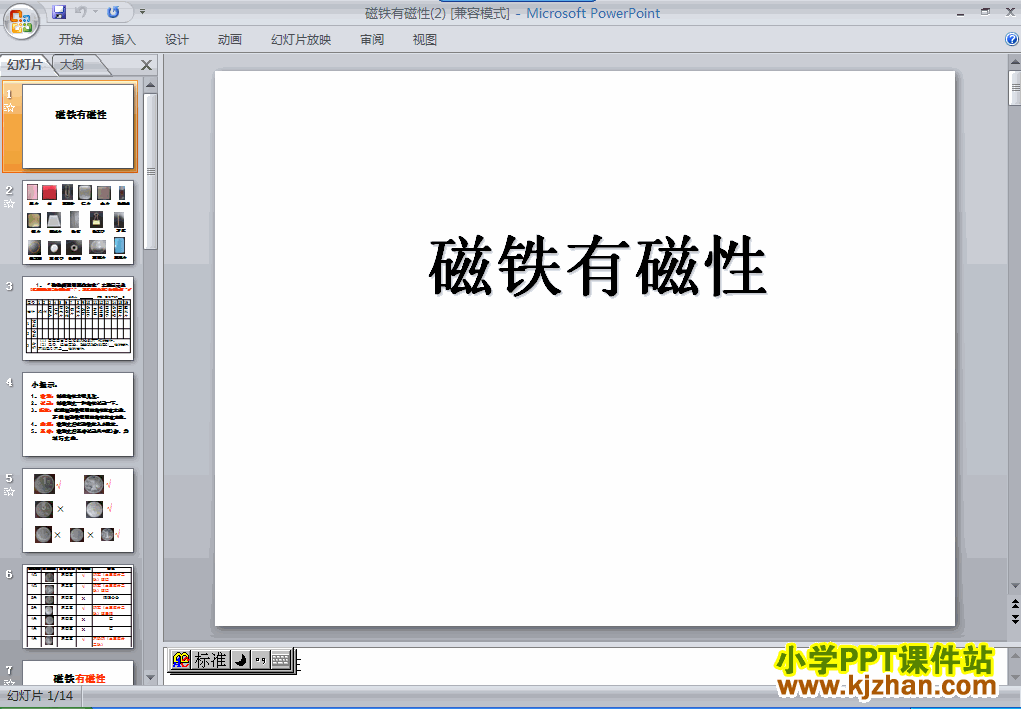Viewport: 1021px width, 709px height.
Task: Click the slide title text 磁铁有磁性
Action: click(597, 267)
